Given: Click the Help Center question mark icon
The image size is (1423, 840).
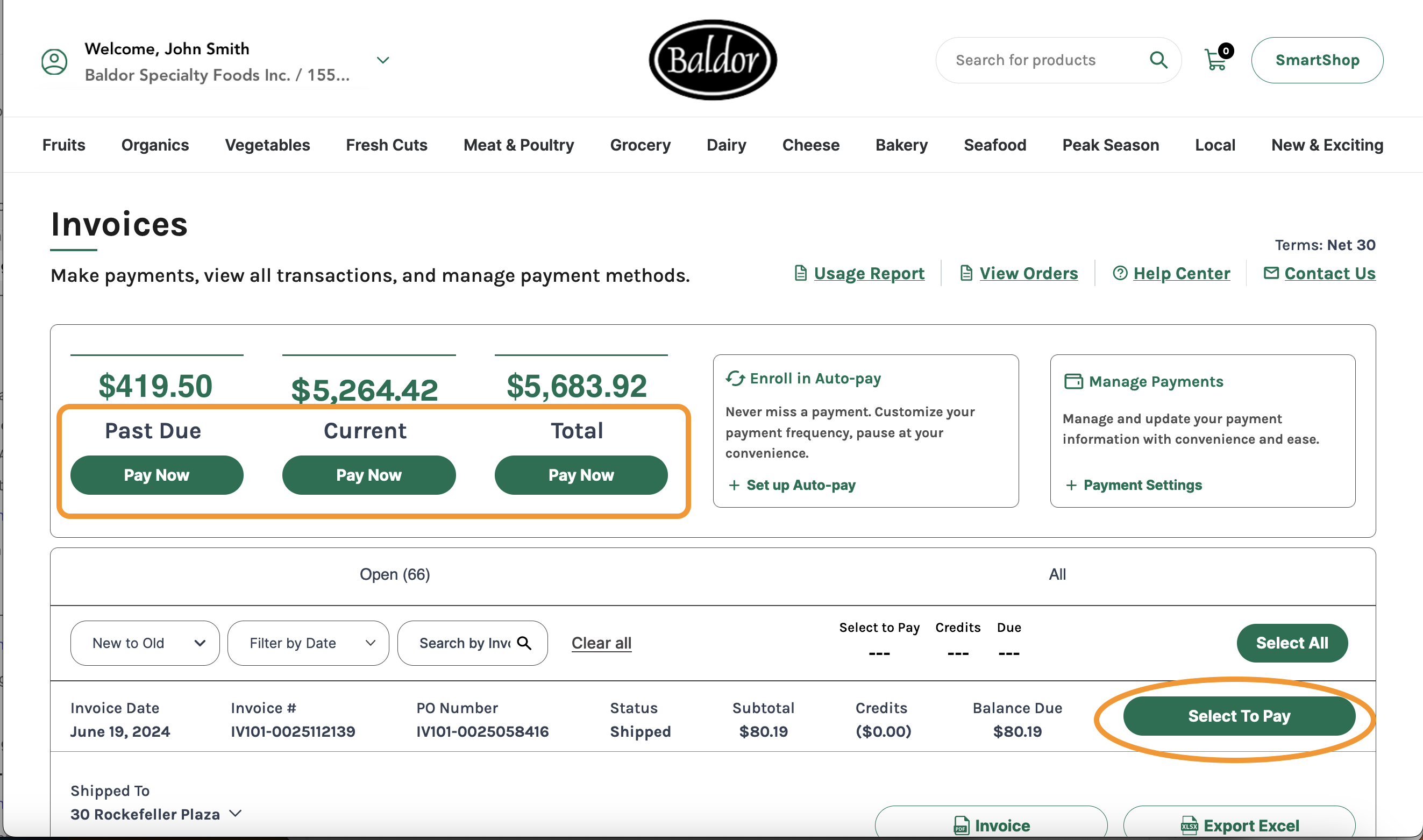Looking at the screenshot, I should (1120, 273).
